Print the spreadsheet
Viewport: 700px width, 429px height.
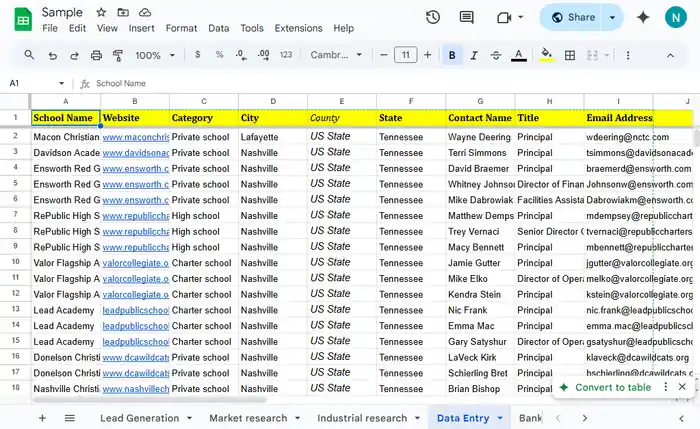(x=96, y=55)
